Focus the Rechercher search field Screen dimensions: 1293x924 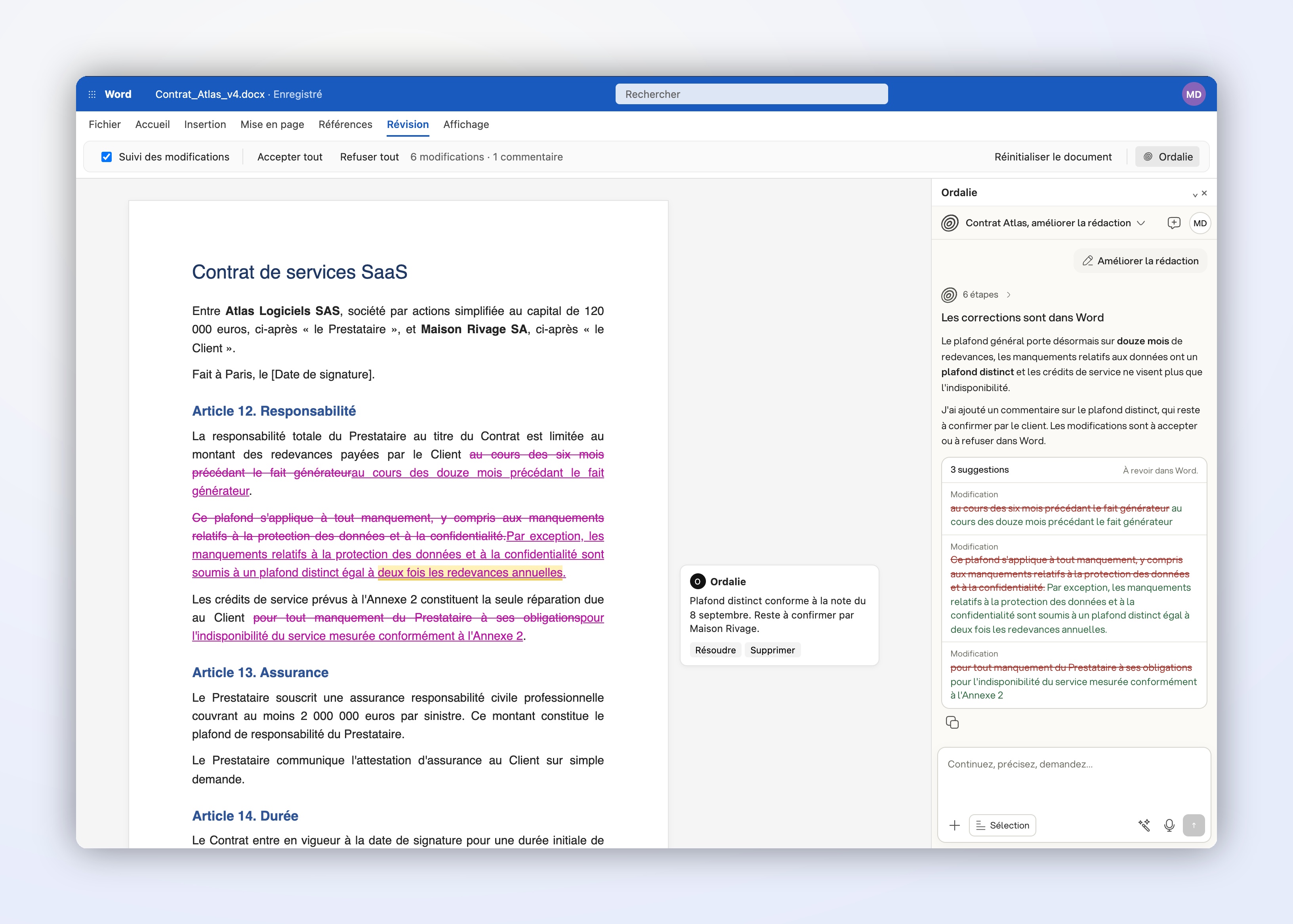(x=751, y=94)
